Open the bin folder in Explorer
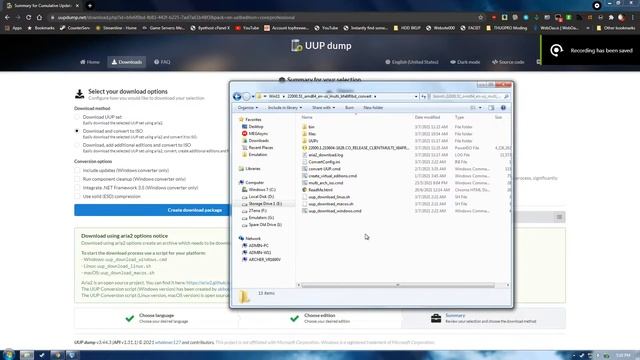The height and width of the screenshot is (360, 640). click(x=311, y=127)
